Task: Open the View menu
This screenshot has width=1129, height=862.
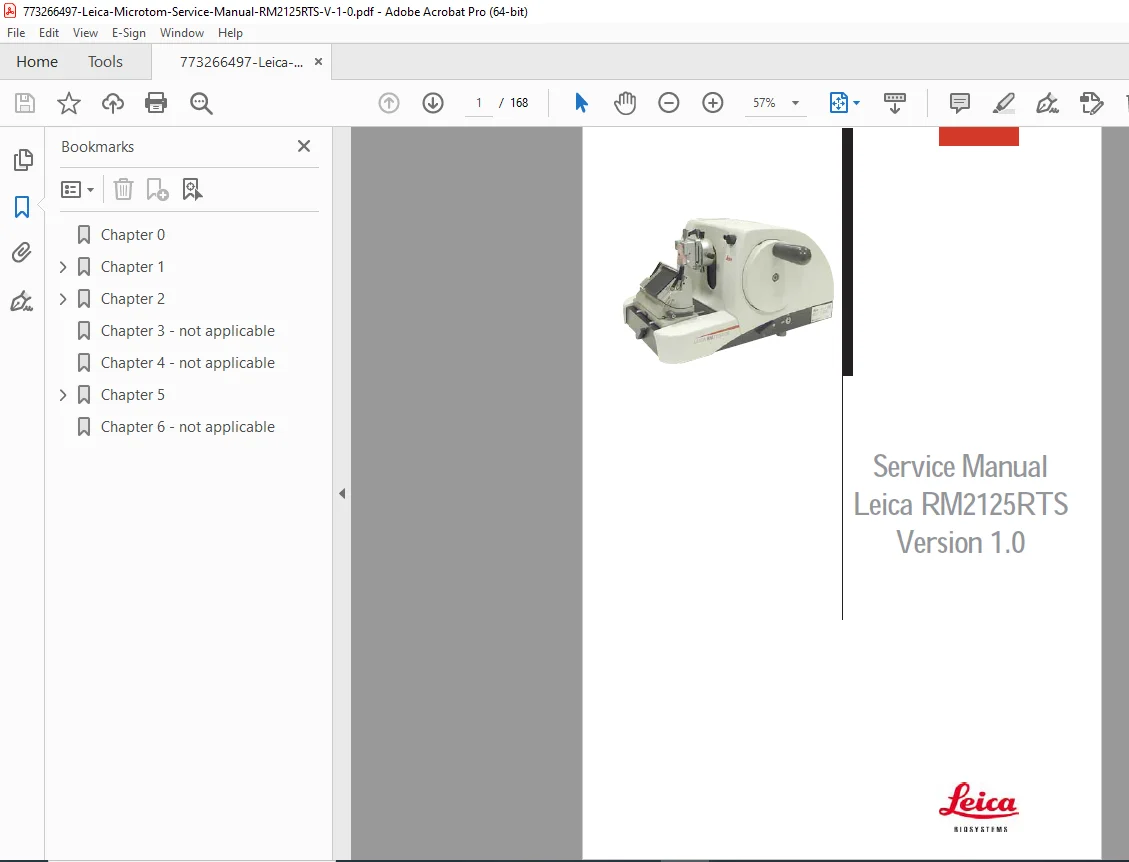Action: tap(85, 33)
